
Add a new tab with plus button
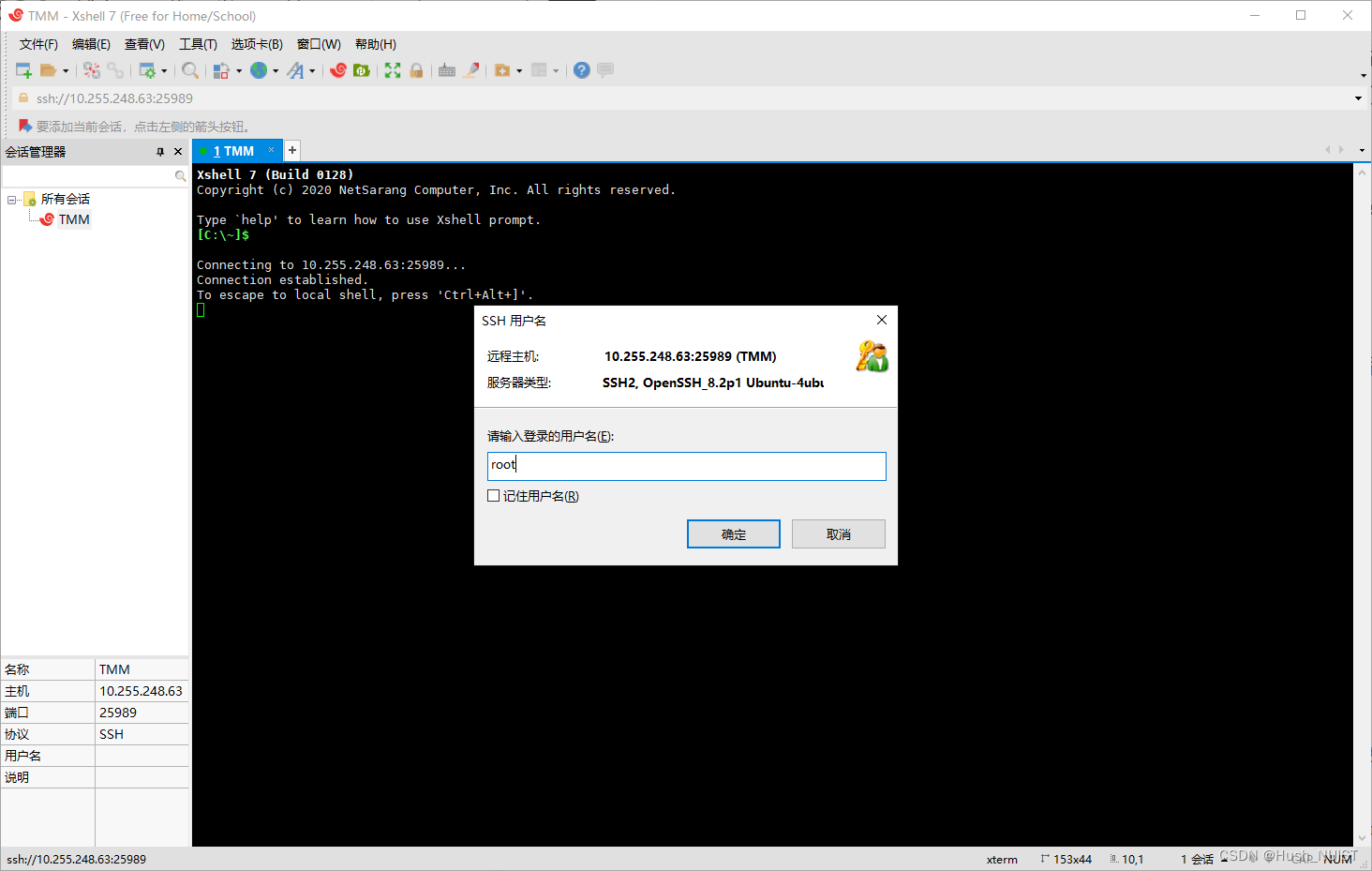(x=292, y=150)
